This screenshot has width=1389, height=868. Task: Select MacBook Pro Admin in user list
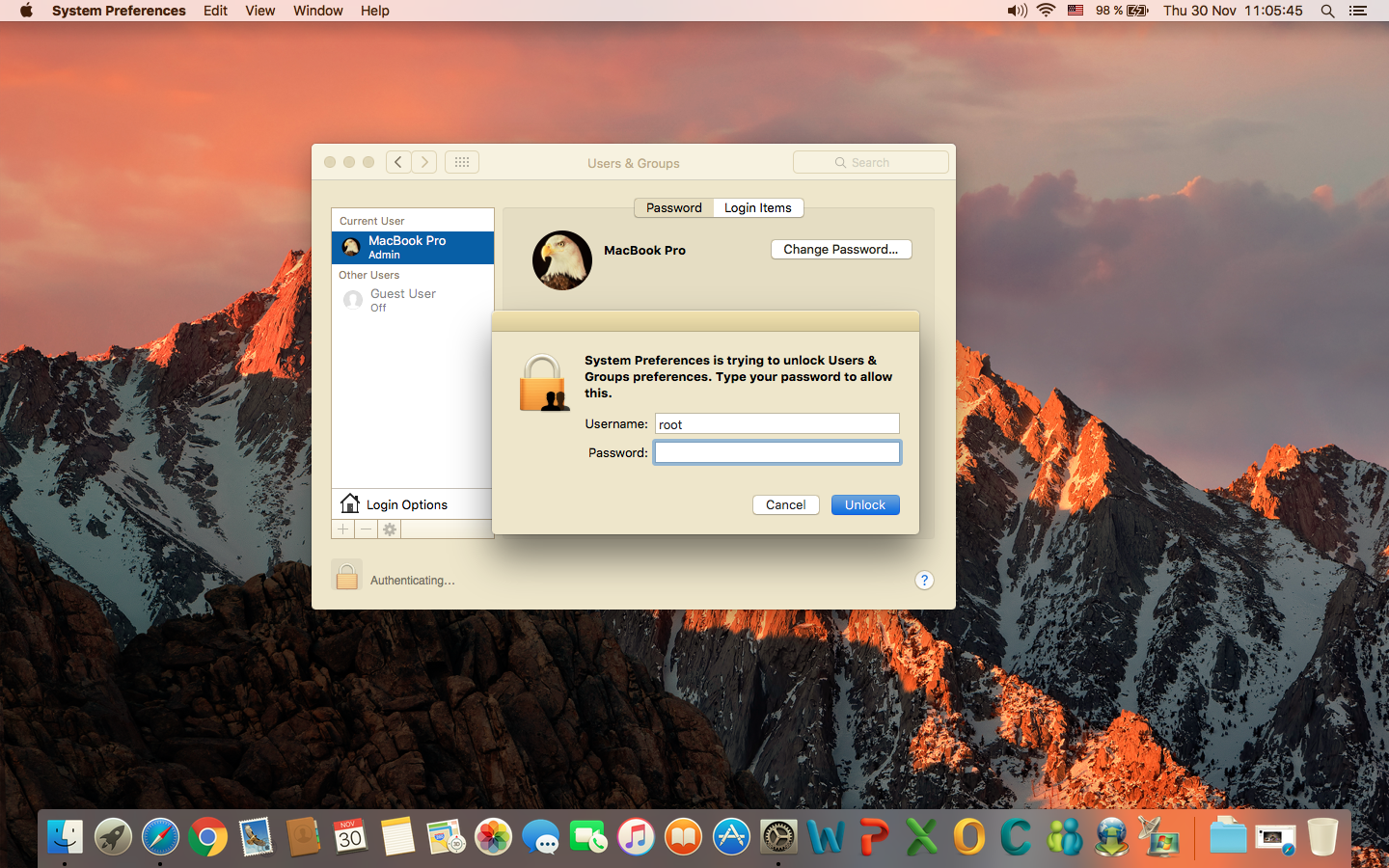pos(413,248)
